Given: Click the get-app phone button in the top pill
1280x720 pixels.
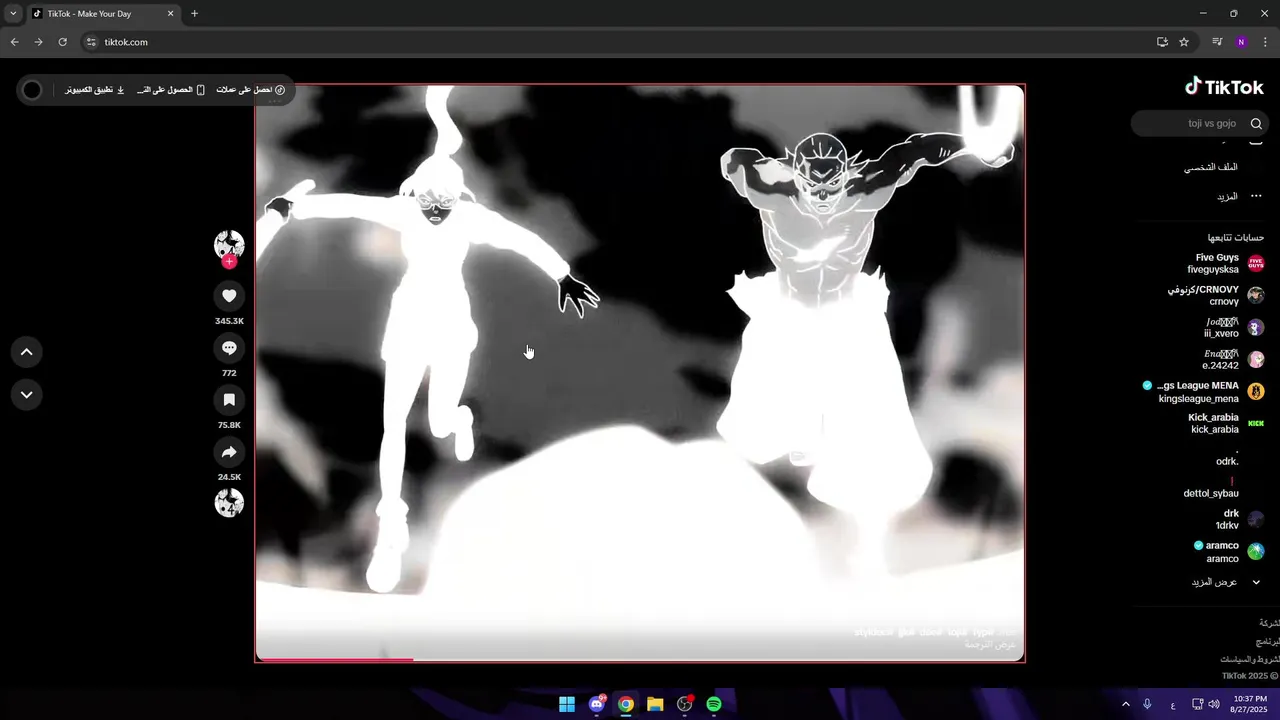Looking at the screenshot, I should coord(171,90).
